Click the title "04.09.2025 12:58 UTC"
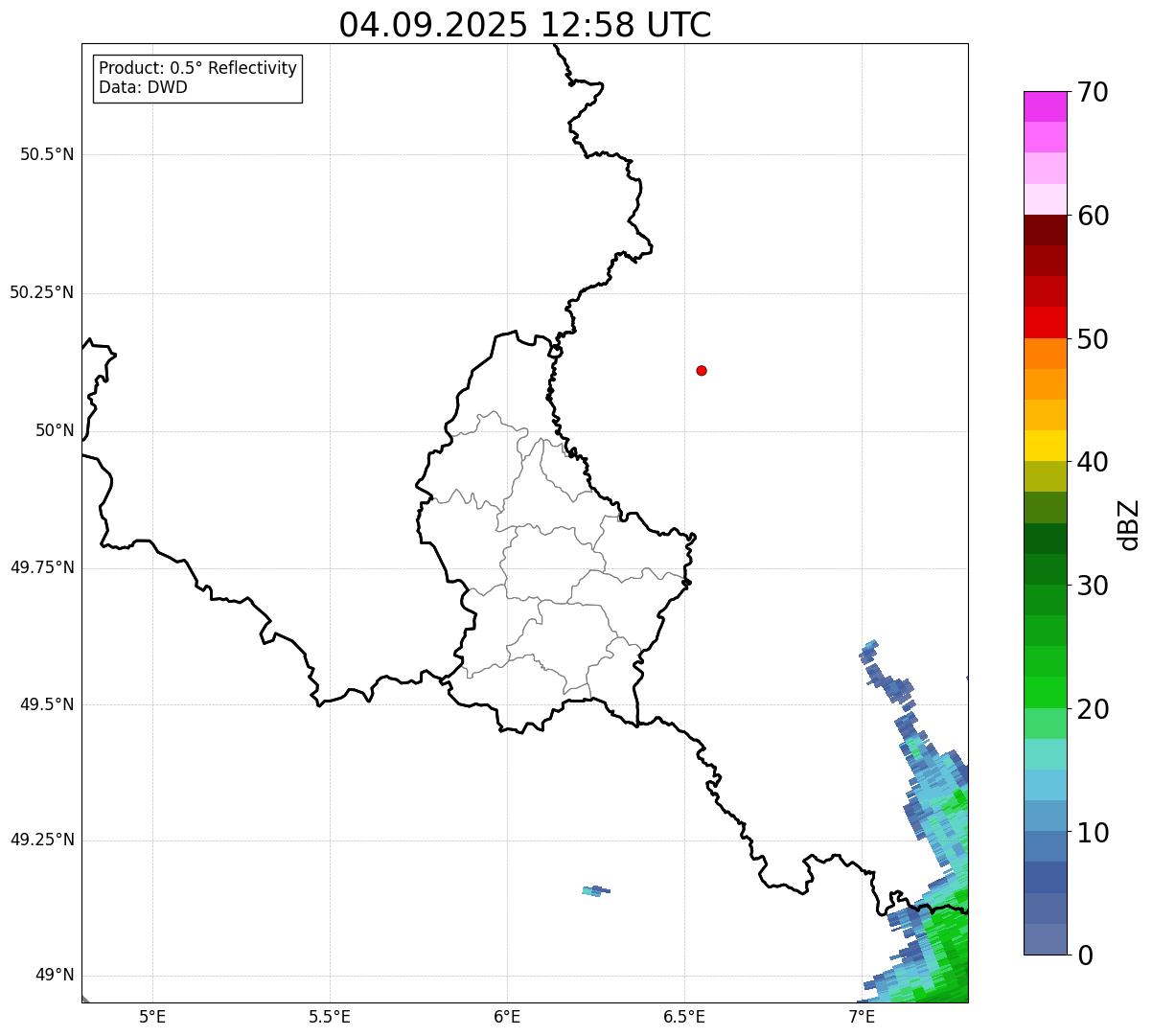 tap(525, 25)
